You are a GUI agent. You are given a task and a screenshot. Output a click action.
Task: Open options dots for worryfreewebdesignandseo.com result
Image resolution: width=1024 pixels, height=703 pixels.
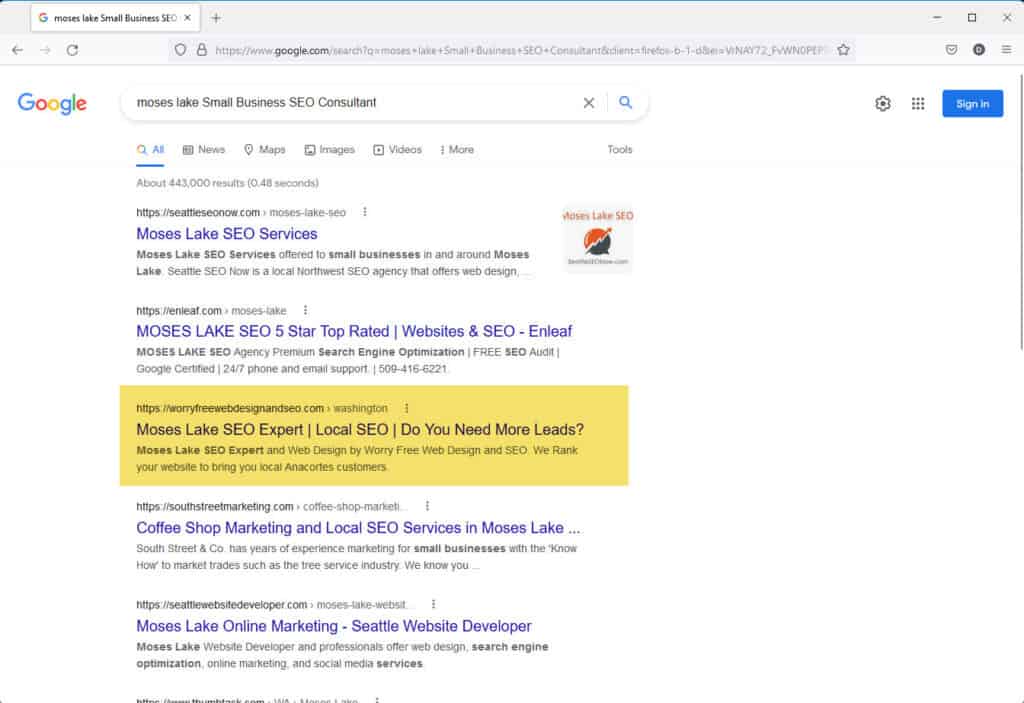point(406,408)
